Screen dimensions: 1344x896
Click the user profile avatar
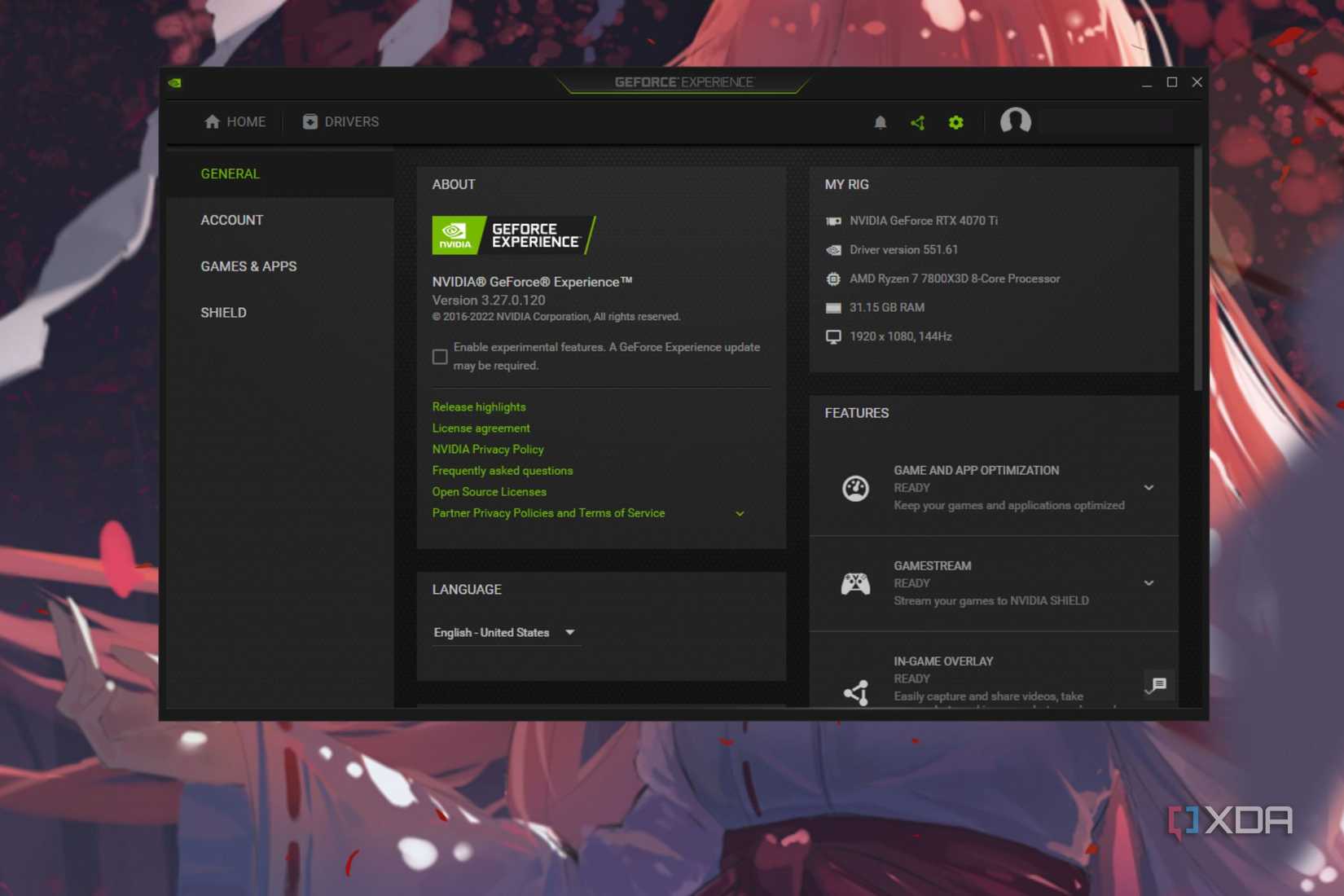tap(1015, 122)
